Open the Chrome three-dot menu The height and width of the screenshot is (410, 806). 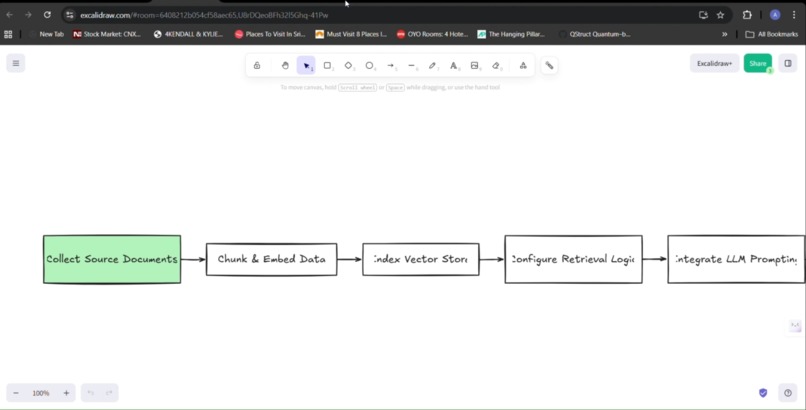[x=794, y=15]
